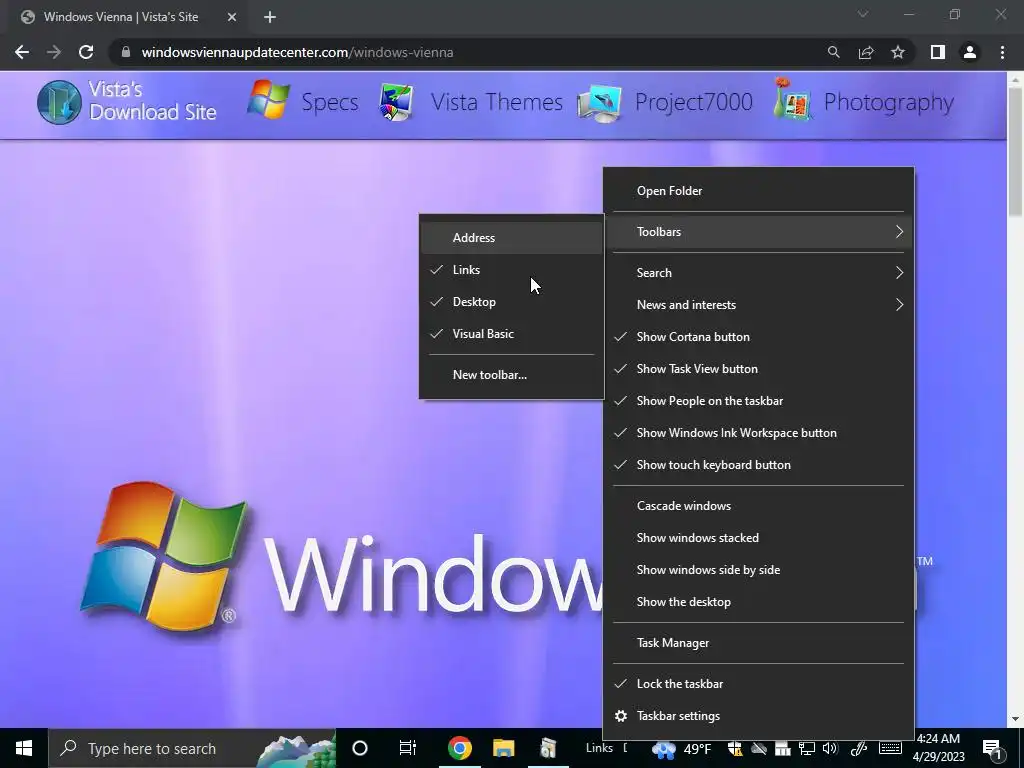Click the zoom magnifier icon in address bar
The height and width of the screenshot is (768, 1024).
tap(833, 52)
